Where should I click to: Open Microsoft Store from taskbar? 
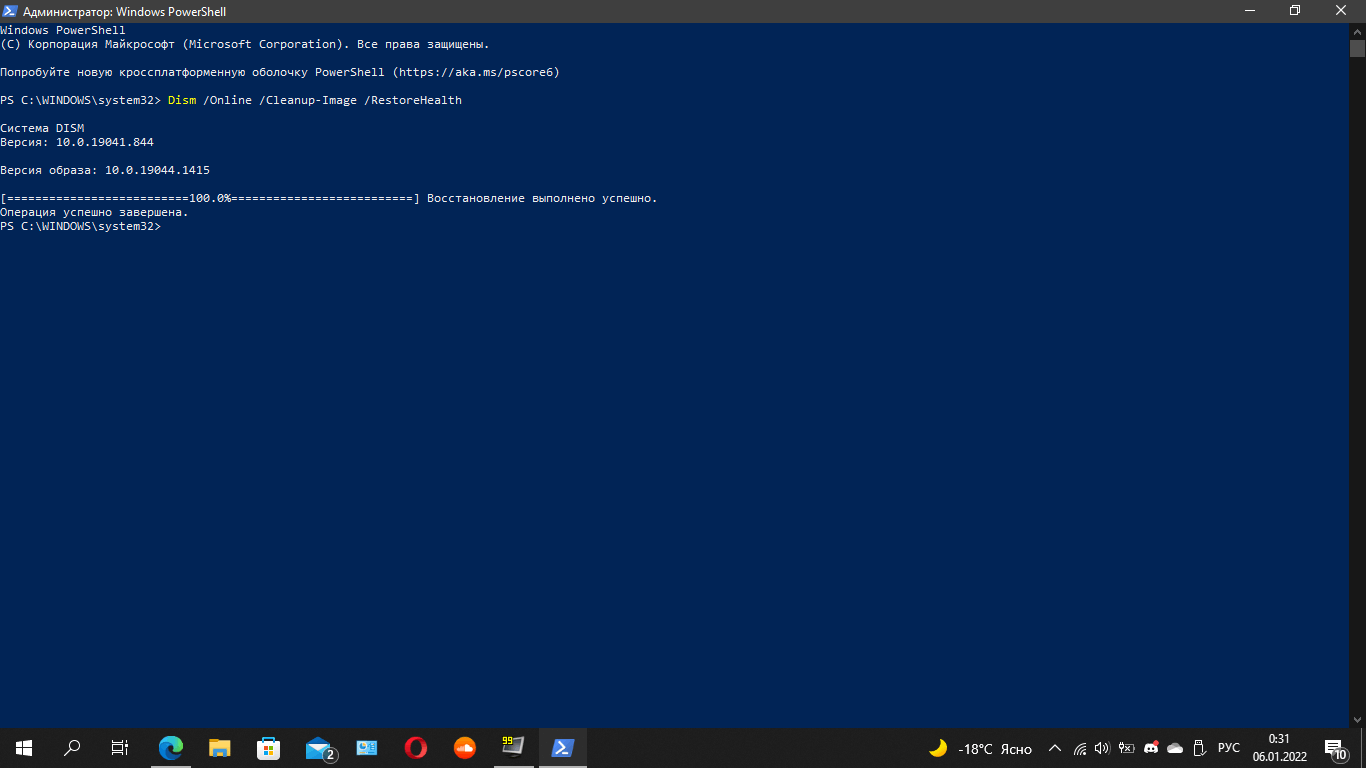[268, 747]
